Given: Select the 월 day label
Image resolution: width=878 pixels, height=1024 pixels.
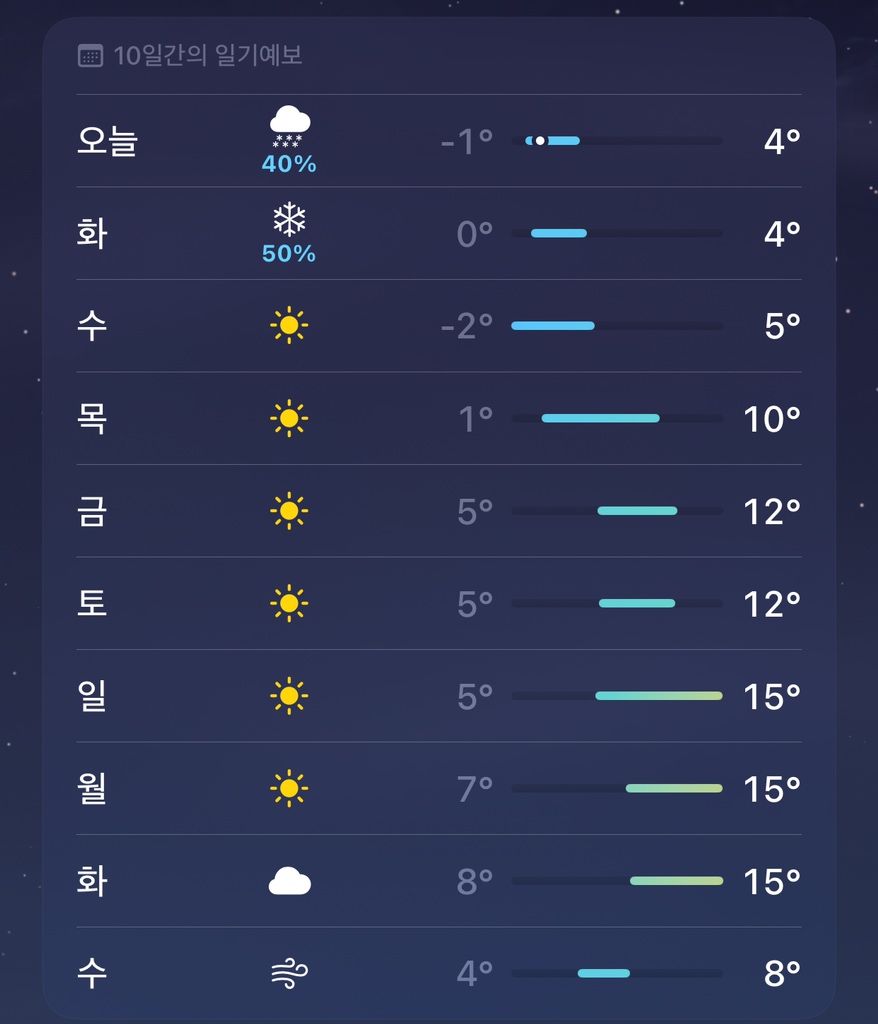Looking at the screenshot, I should point(92,788).
